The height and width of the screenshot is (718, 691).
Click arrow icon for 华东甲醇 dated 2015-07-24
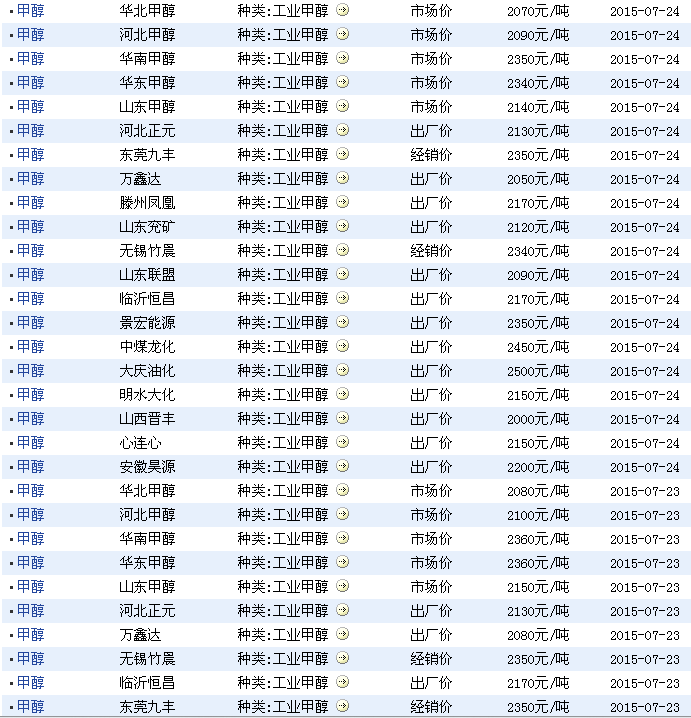tap(343, 82)
